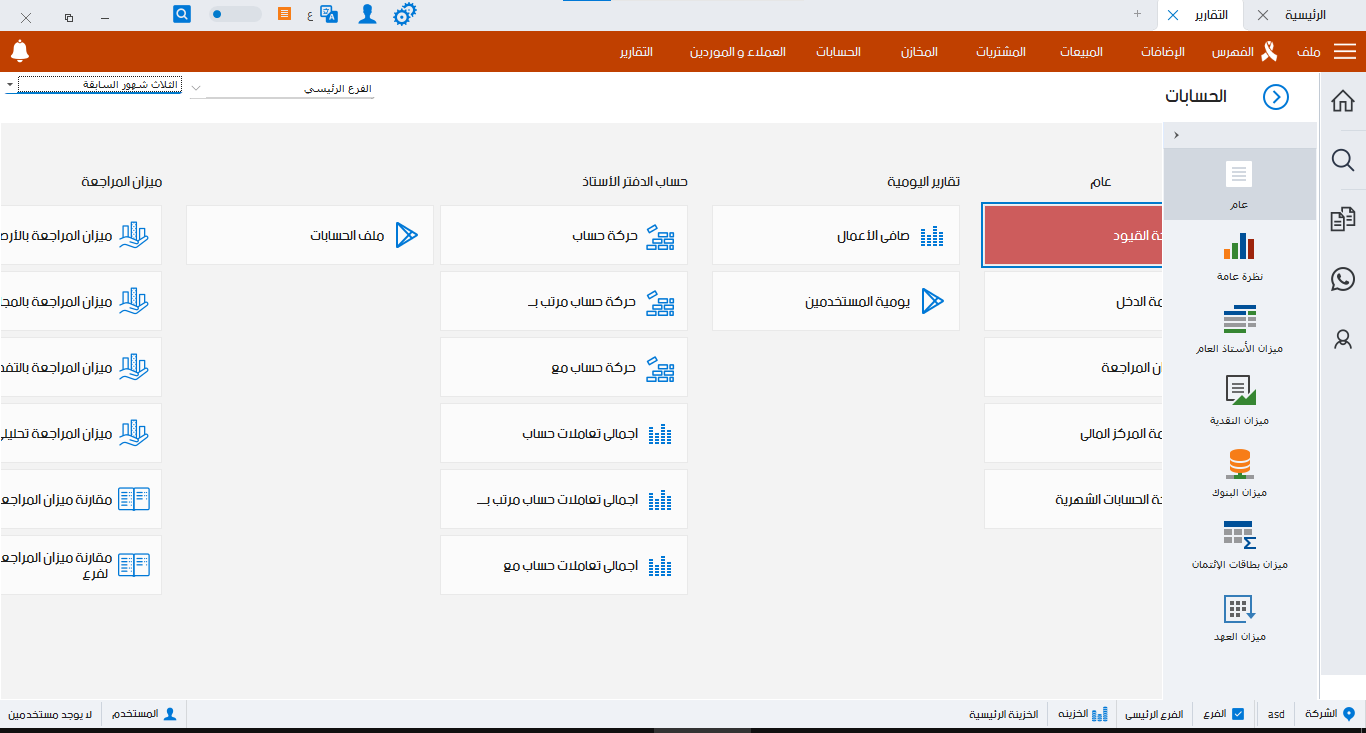Open ميزان النقدية report icon

[x=1239, y=391]
